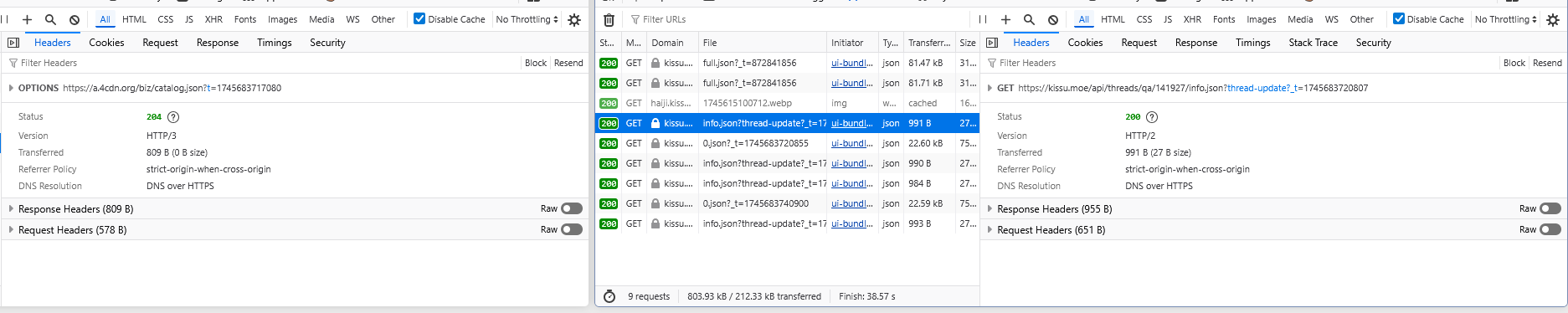
Task: Click Resend button in the left panel
Action: click(x=568, y=63)
